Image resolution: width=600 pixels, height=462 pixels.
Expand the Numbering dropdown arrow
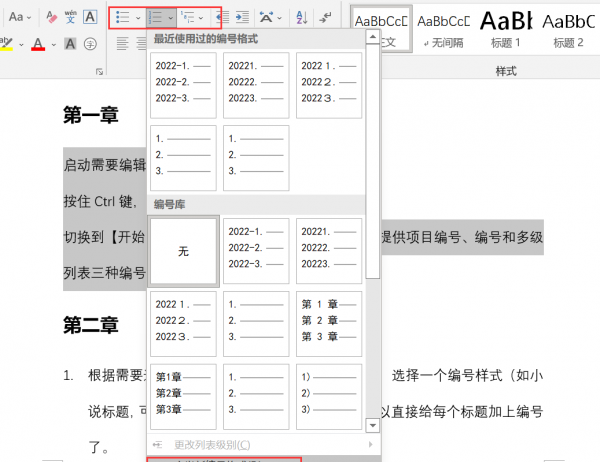tap(171, 18)
